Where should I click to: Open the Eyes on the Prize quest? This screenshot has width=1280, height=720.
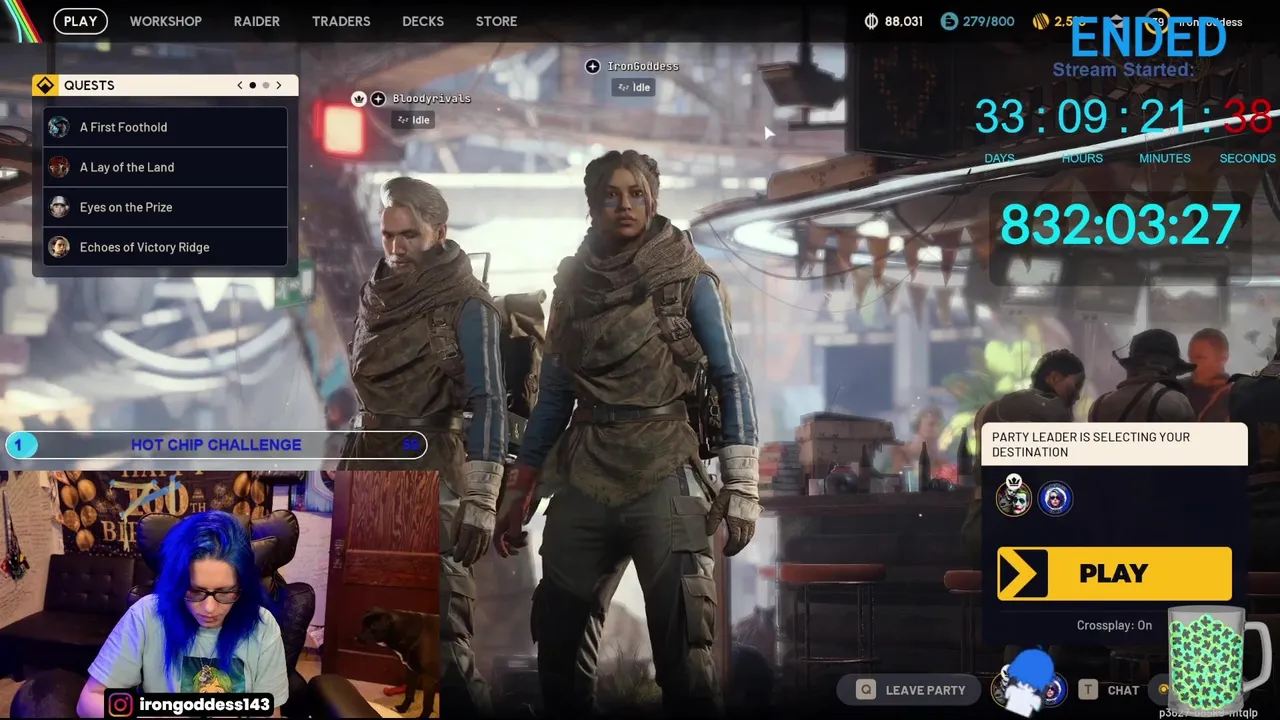pos(165,207)
